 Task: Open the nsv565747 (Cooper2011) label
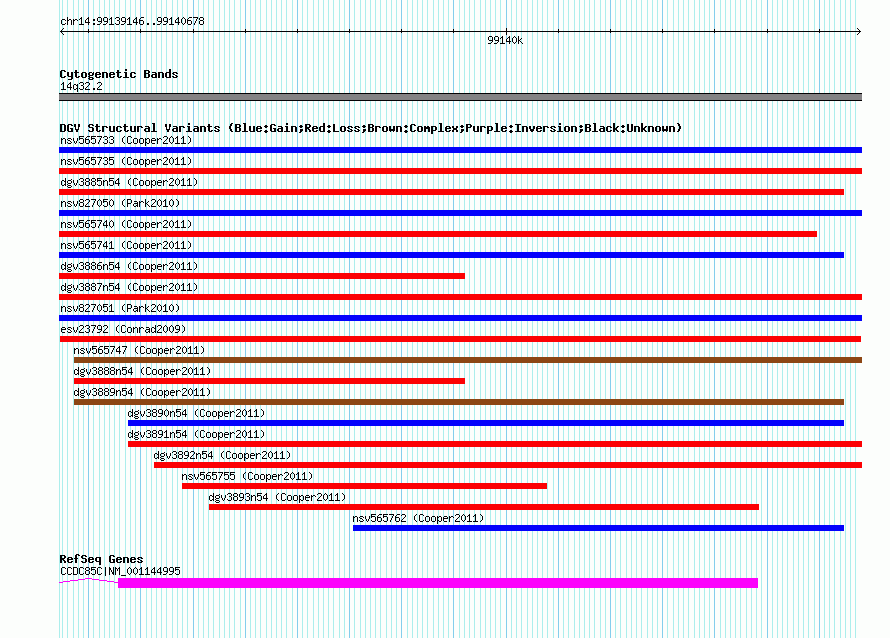point(139,350)
